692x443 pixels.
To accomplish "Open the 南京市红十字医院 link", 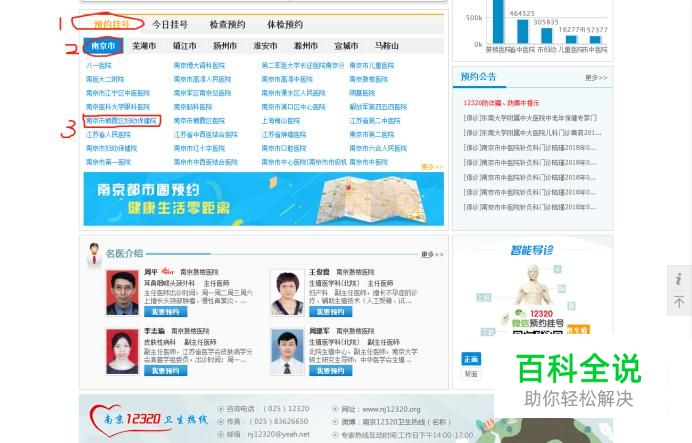I will (199, 148).
